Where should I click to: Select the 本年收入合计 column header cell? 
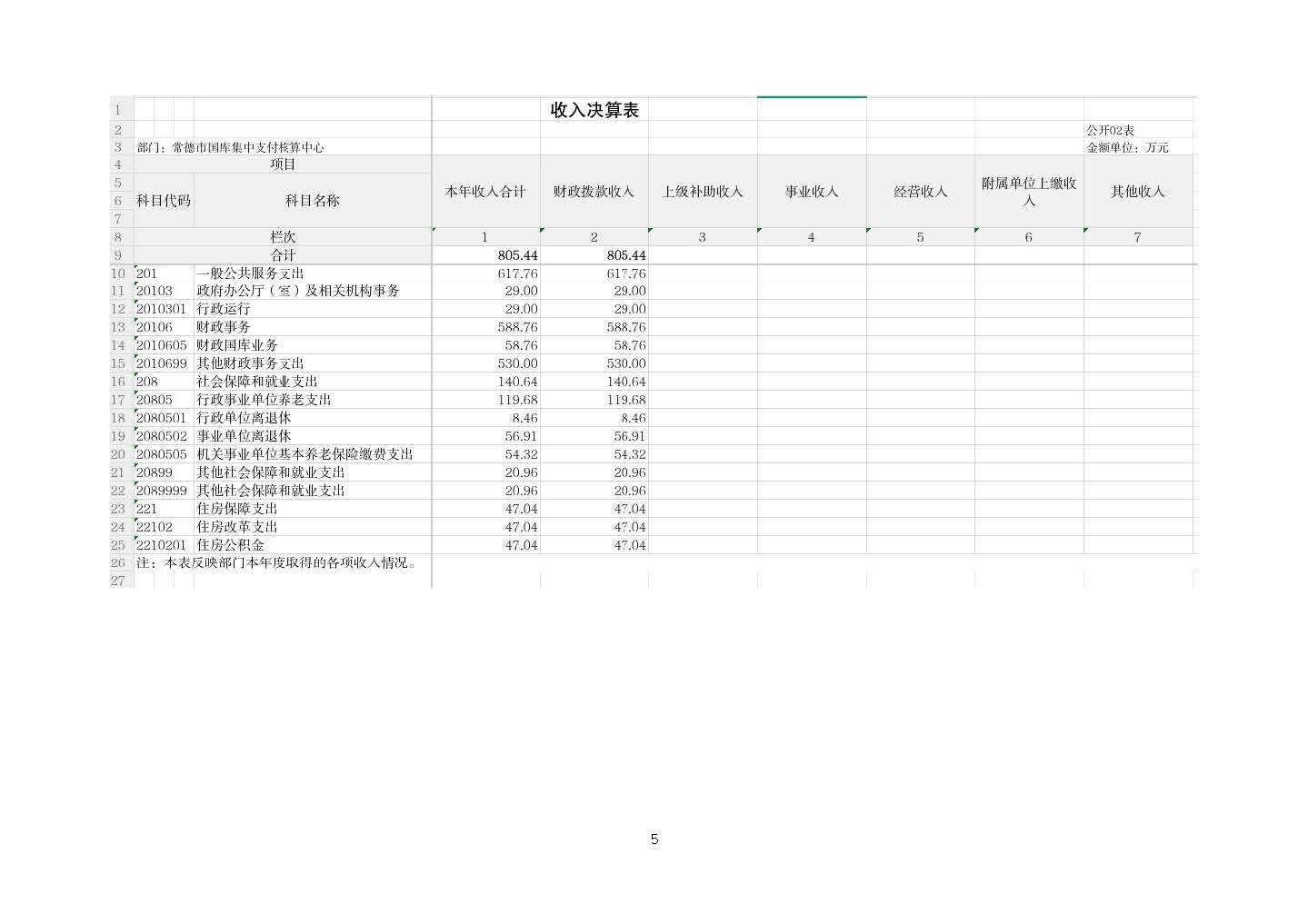pos(485,192)
